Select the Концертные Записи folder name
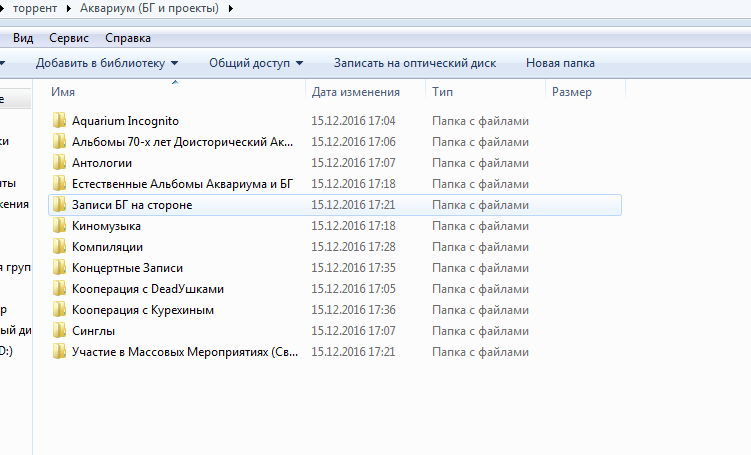 127,268
